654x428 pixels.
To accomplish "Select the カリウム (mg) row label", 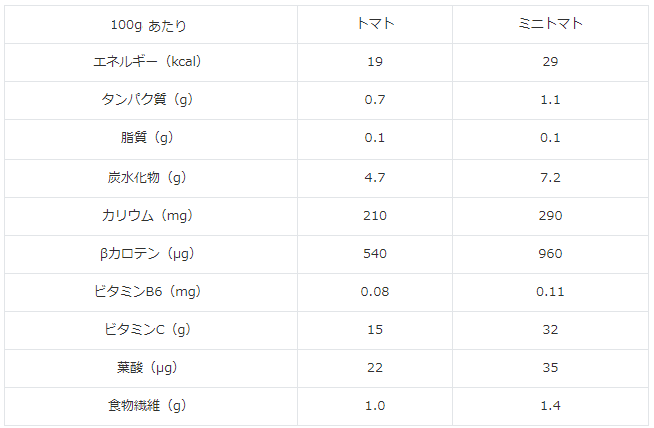I will (151, 215).
